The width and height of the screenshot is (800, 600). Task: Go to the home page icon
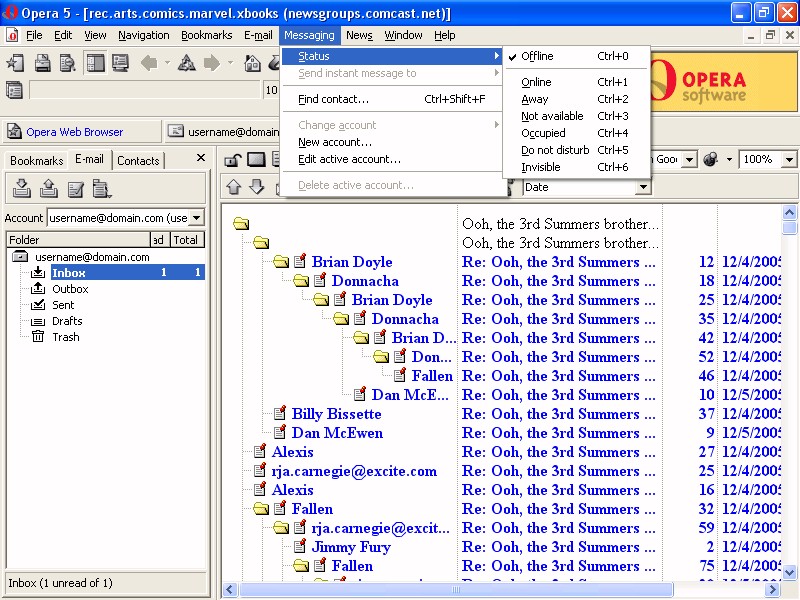253,63
